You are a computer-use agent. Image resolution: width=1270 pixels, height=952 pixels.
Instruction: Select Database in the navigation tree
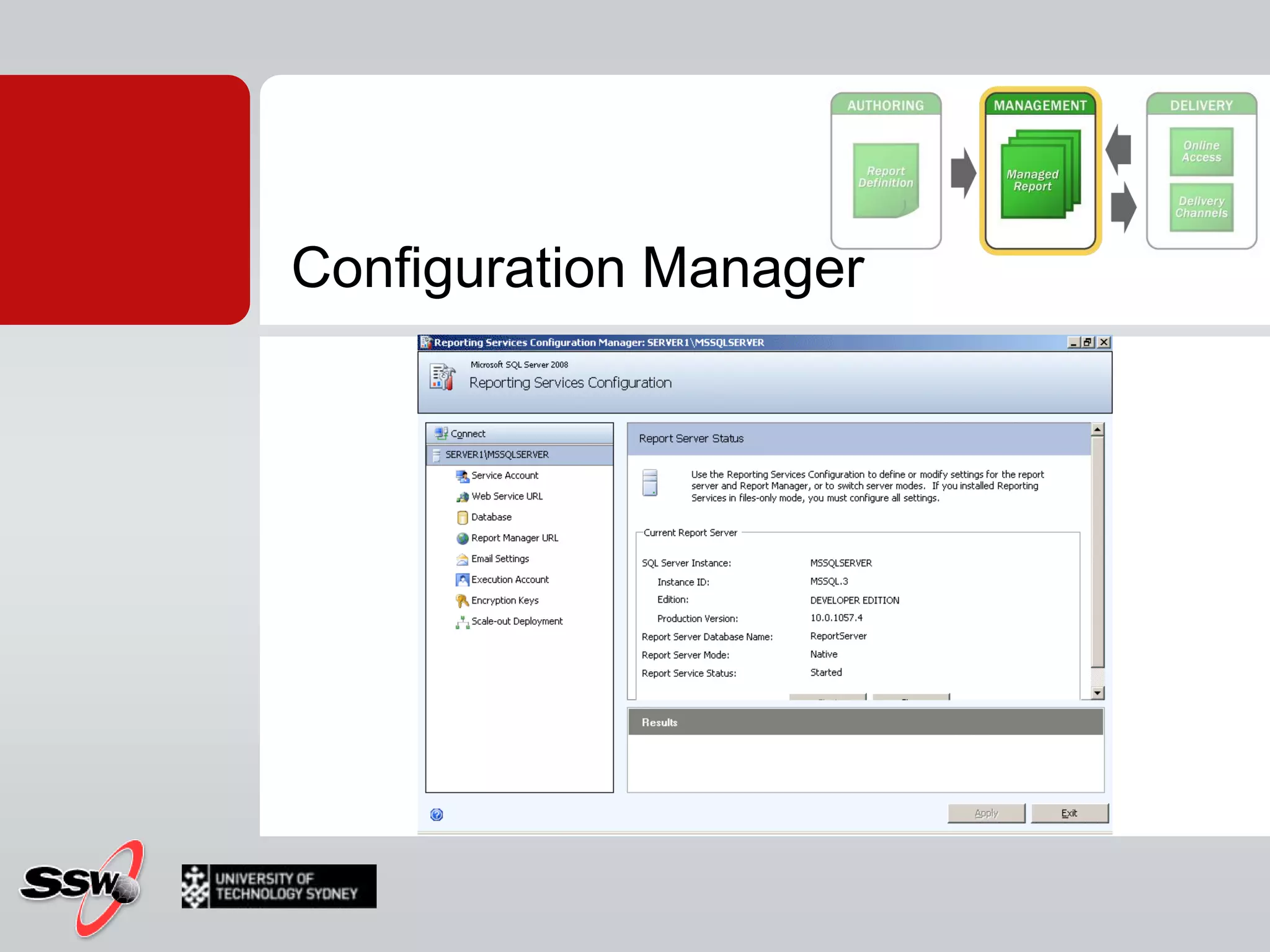pyautogui.click(x=491, y=517)
